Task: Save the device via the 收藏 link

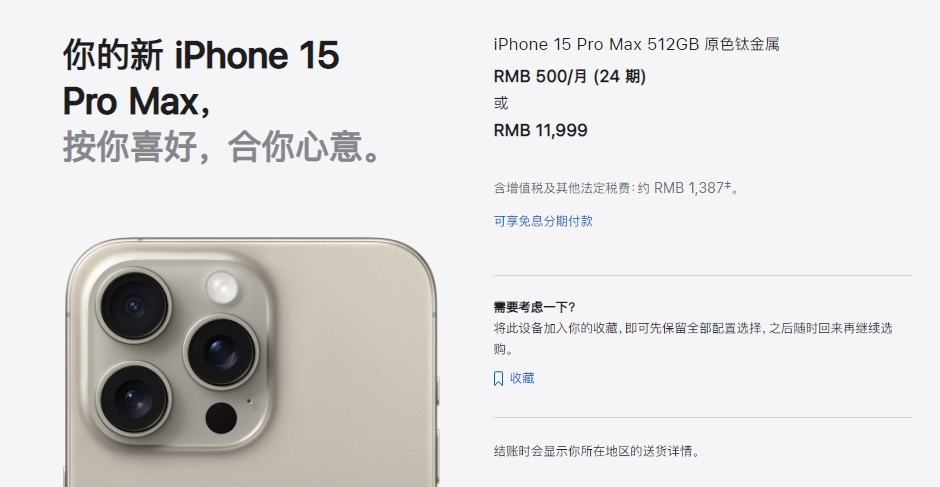Action: pyautogui.click(x=522, y=378)
